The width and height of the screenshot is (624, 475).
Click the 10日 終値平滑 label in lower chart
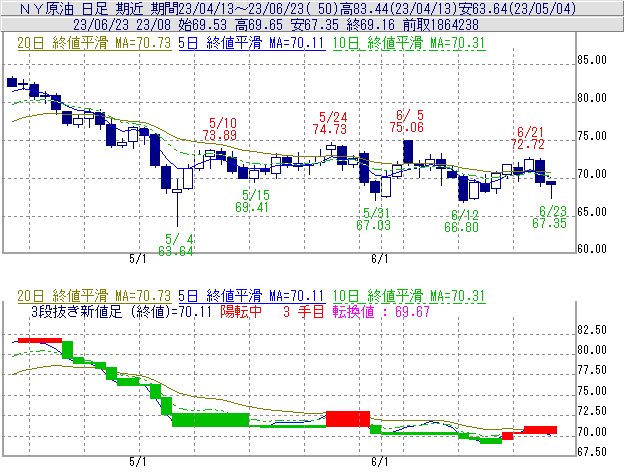409,296
